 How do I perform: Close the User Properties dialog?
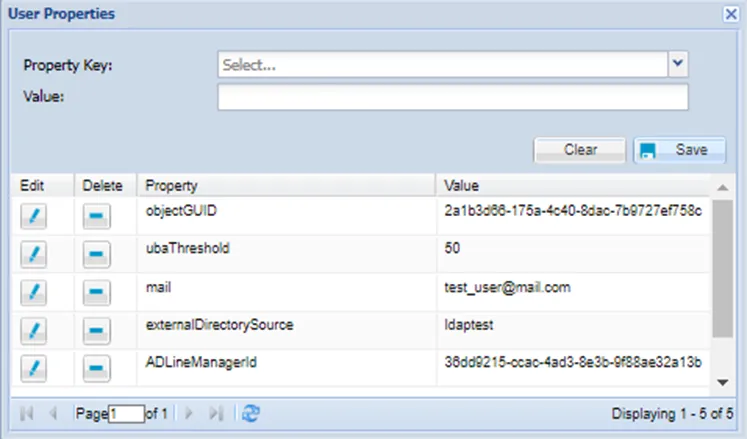(x=731, y=14)
